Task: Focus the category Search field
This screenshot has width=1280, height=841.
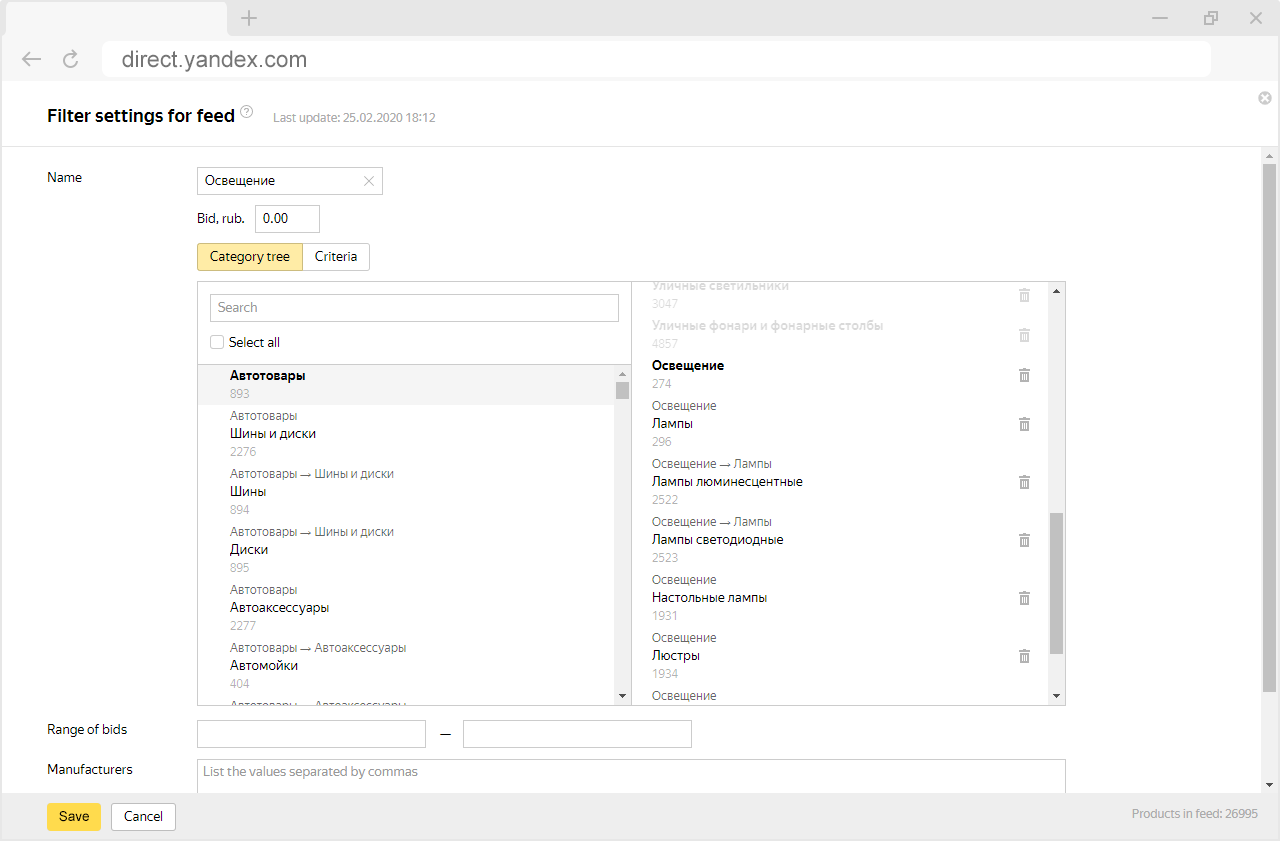Action: (x=414, y=308)
